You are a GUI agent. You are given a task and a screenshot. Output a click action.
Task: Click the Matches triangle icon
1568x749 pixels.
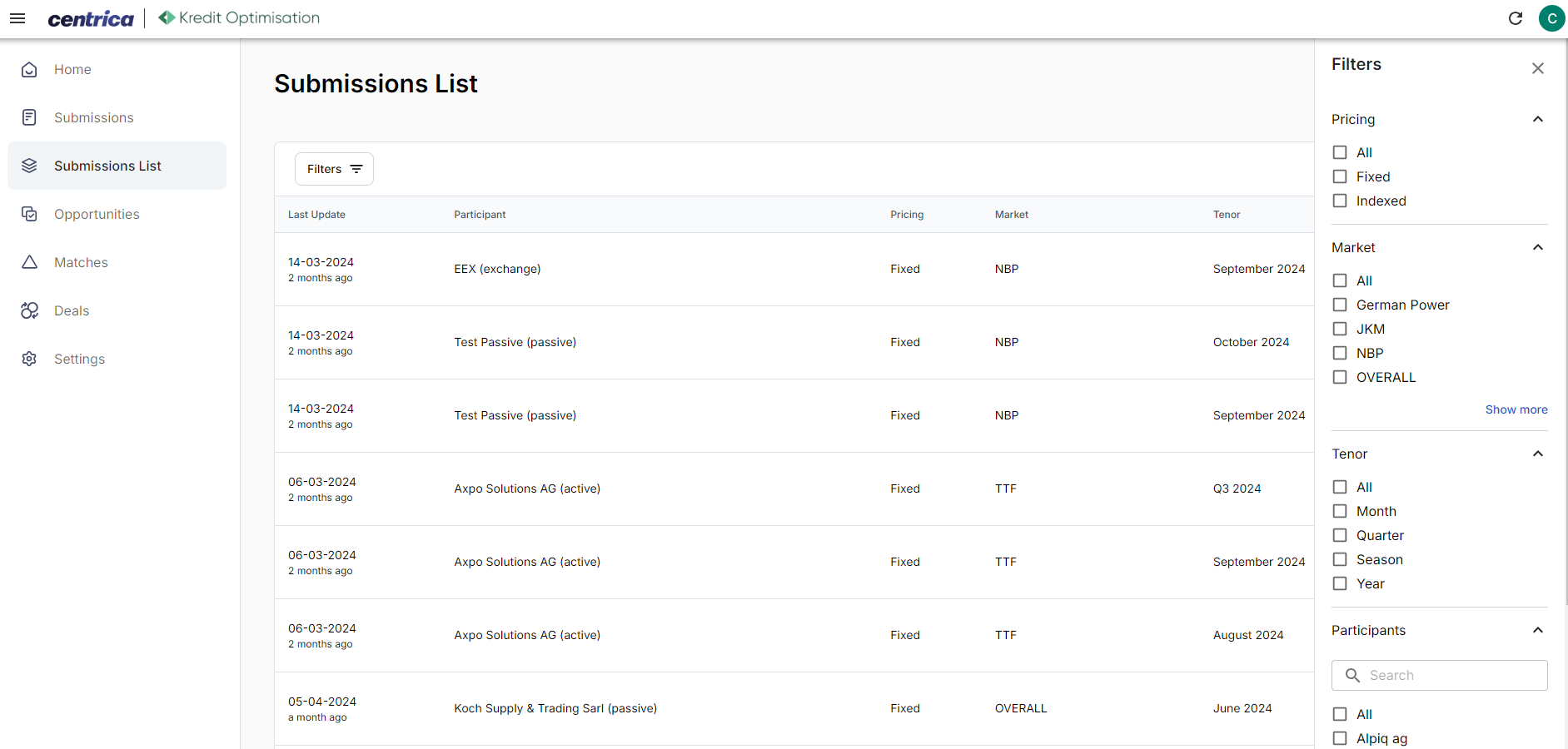[x=29, y=262]
